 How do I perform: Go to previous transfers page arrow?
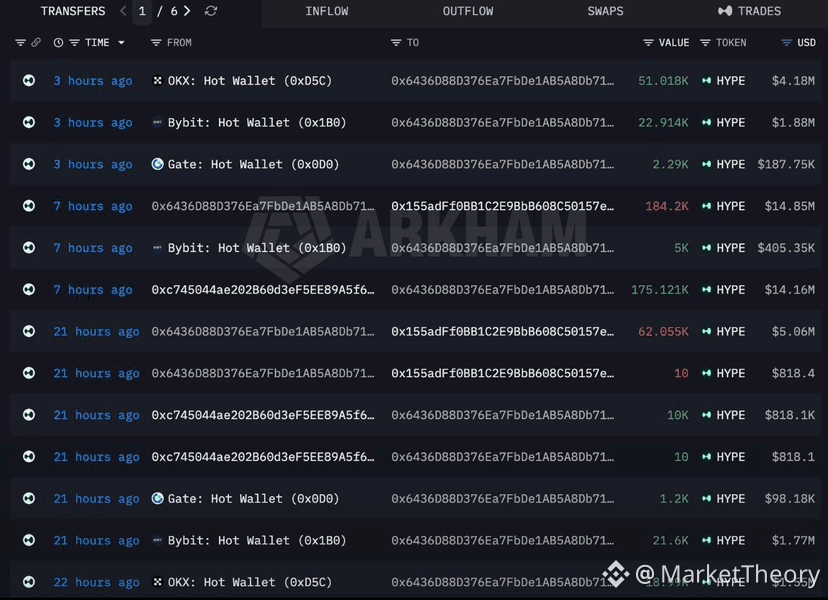pos(123,11)
